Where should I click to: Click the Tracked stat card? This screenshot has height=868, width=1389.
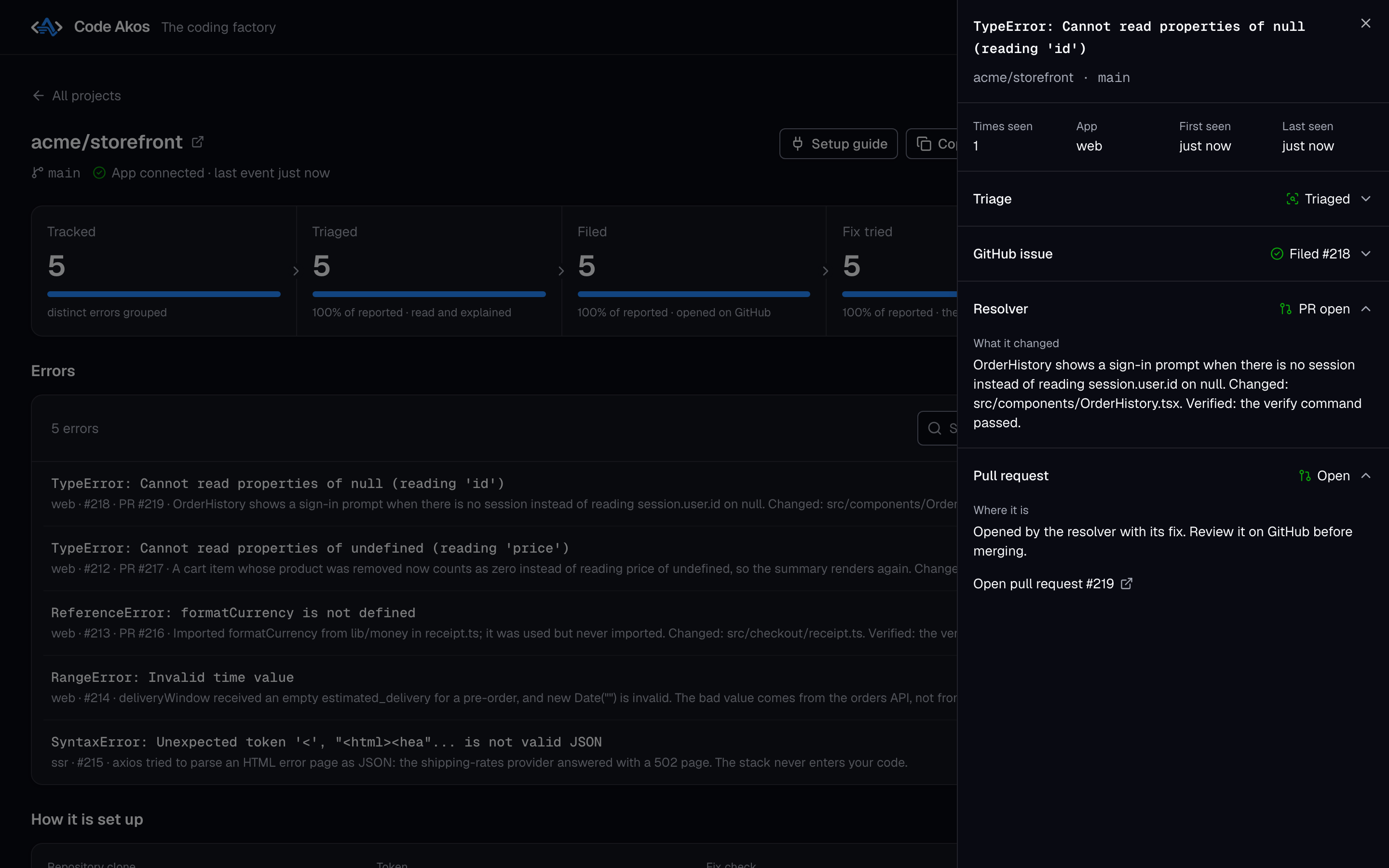coord(163,271)
